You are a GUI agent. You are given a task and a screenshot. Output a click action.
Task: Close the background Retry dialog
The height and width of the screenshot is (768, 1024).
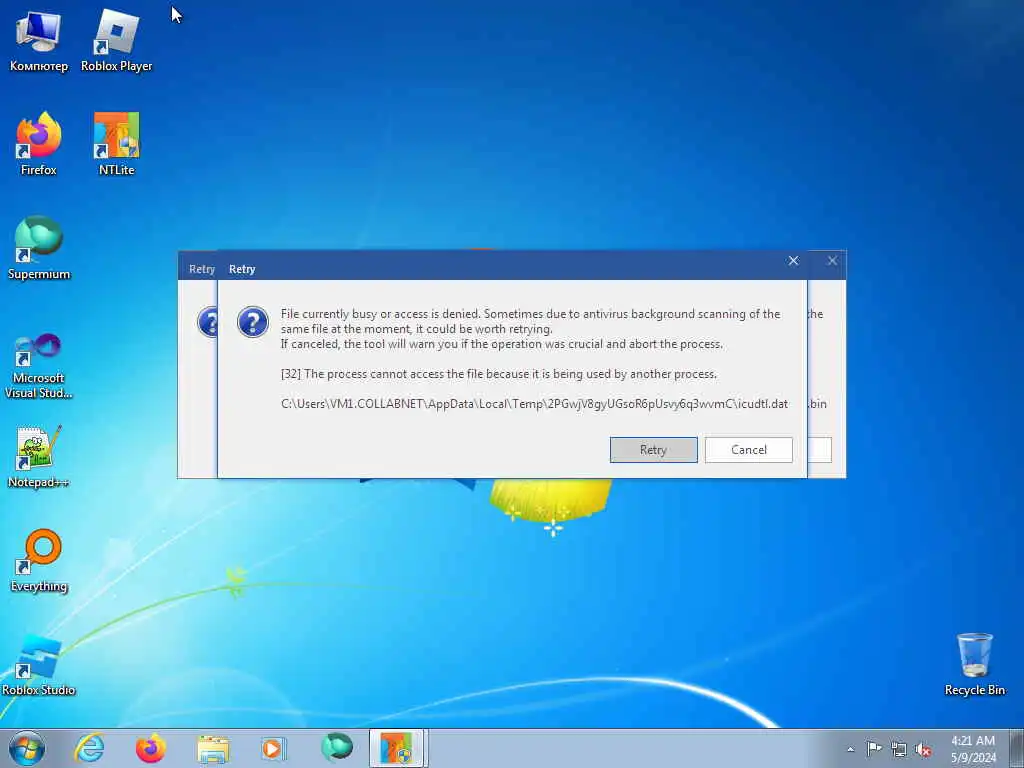click(832, 261)
